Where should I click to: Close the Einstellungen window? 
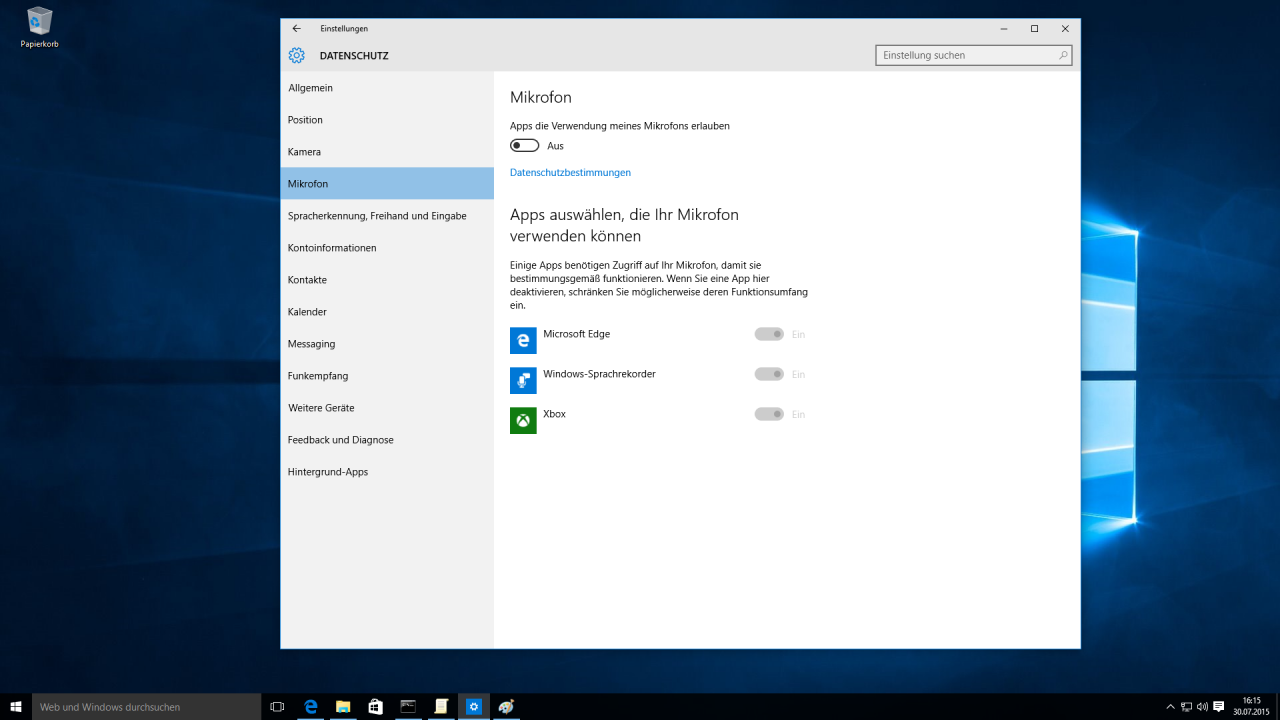(x=1065, y=29)
